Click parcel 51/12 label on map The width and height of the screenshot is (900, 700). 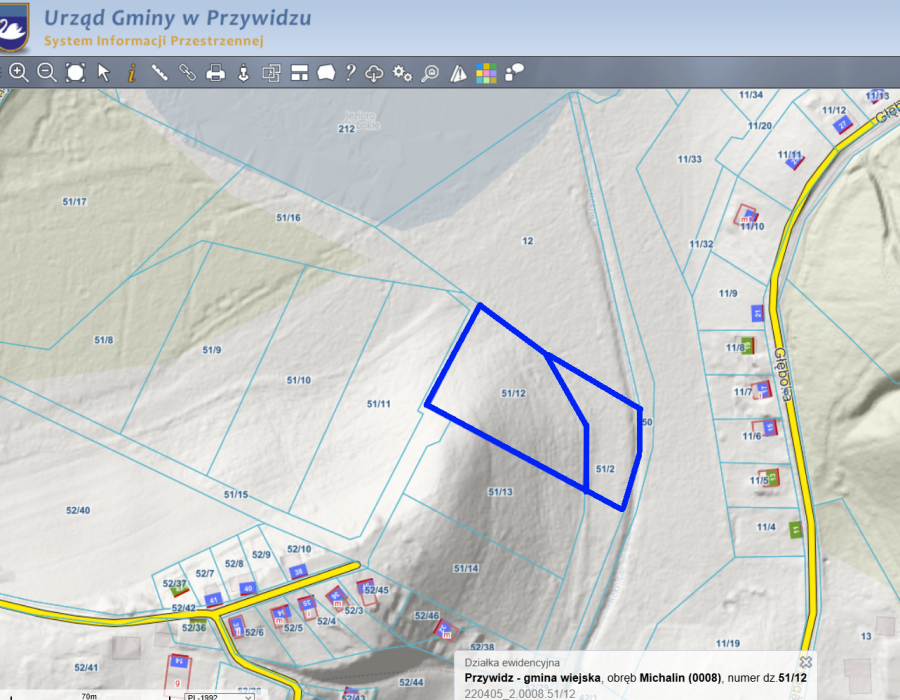tap(513, 394)
